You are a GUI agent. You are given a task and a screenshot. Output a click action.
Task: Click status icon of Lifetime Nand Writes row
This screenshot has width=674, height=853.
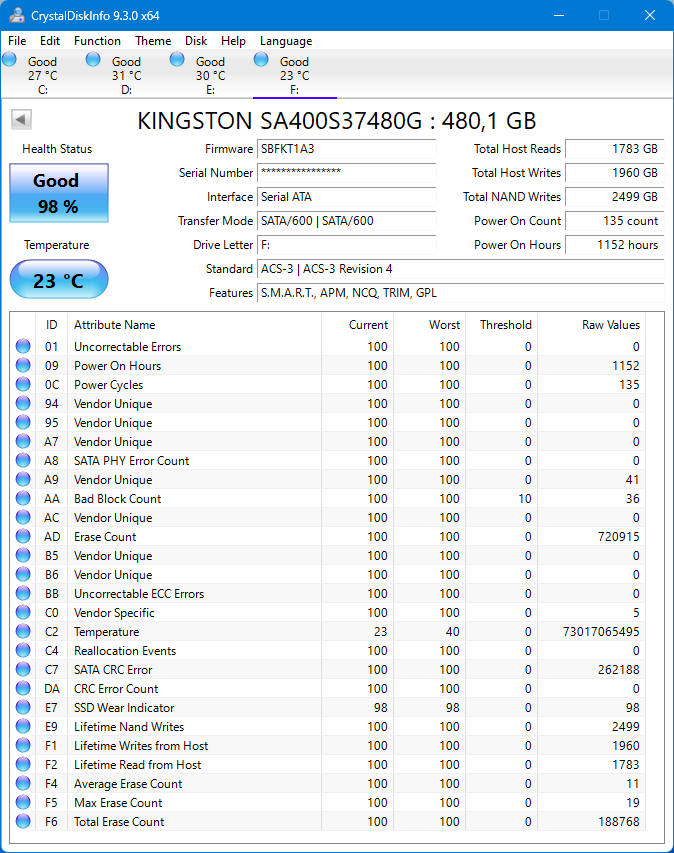pyautogui.click(x=23, y=726)
